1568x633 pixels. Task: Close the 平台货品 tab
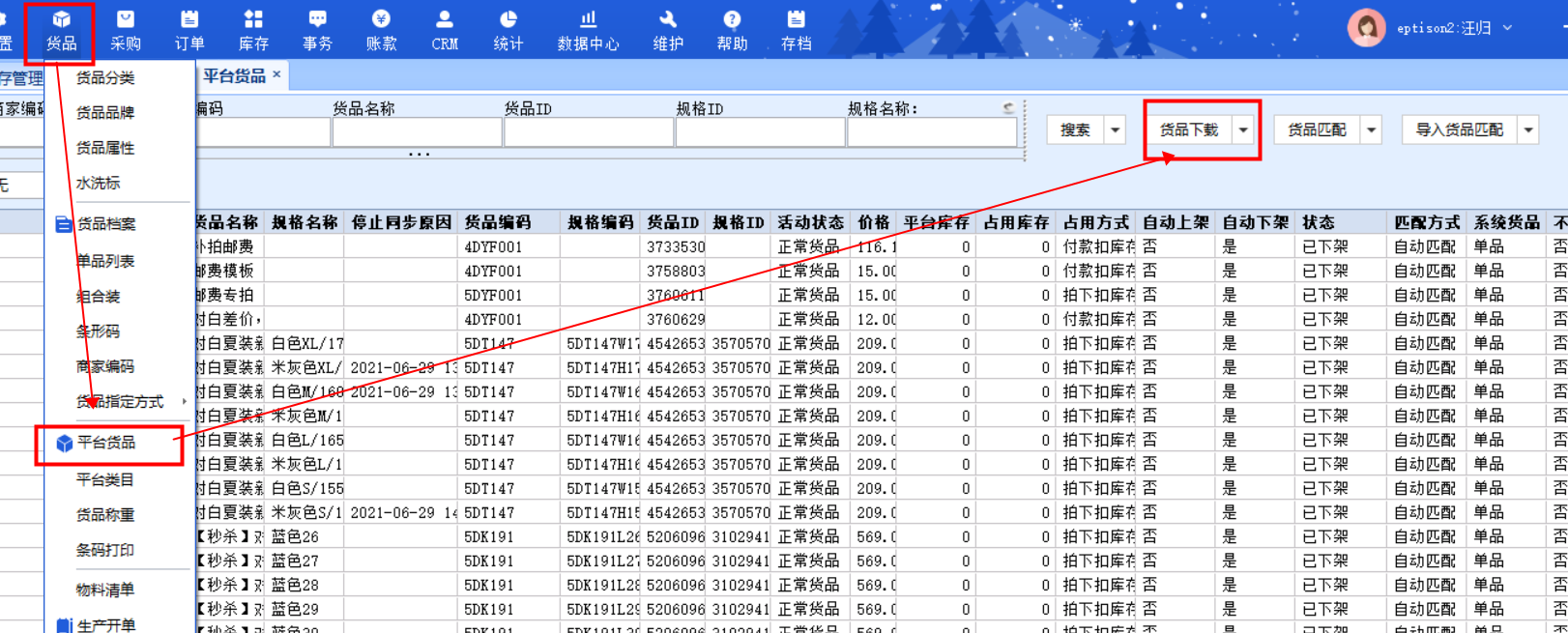(276, 74)
